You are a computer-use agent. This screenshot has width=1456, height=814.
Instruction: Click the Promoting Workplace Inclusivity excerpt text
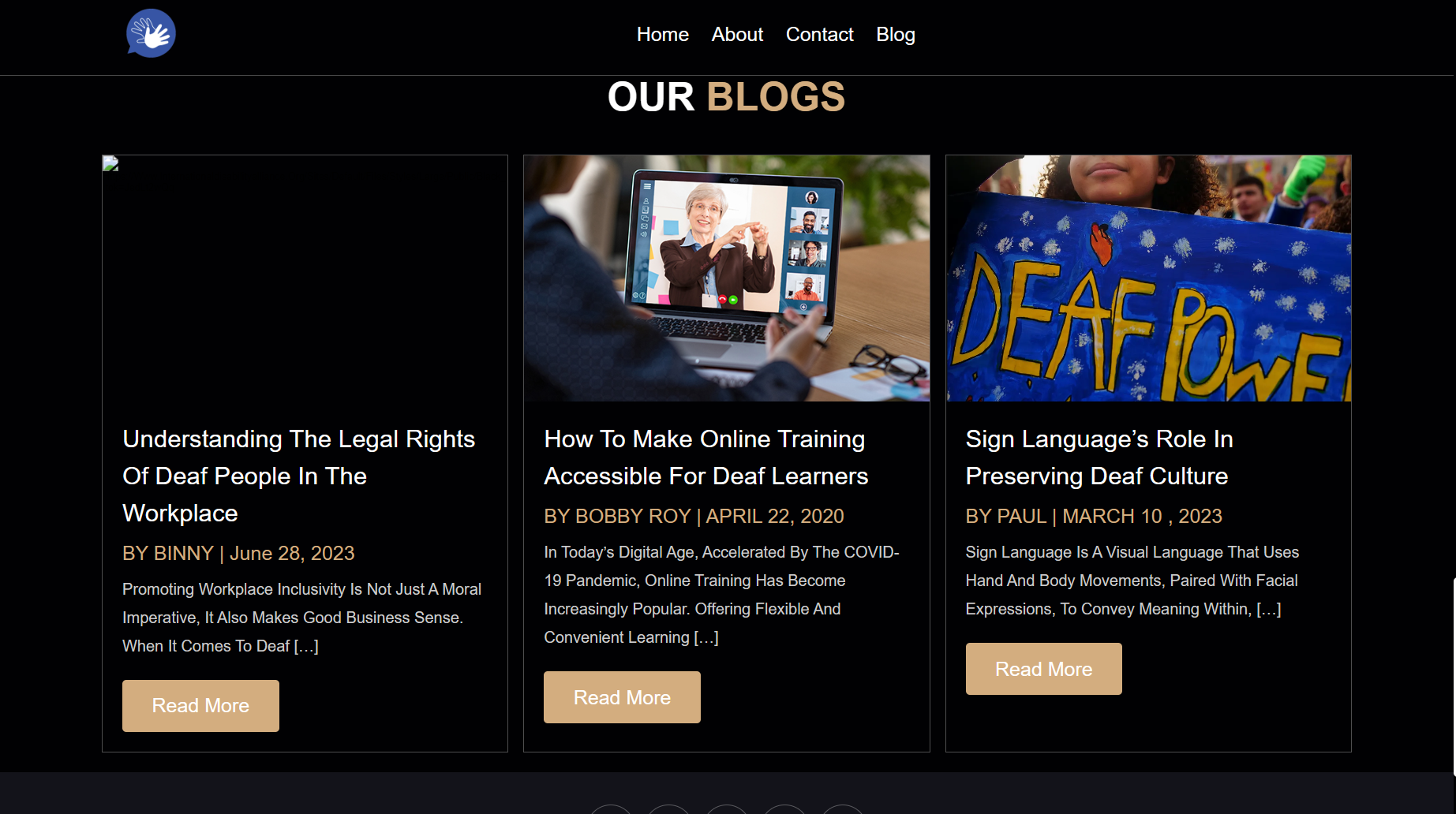pos(301,618)
